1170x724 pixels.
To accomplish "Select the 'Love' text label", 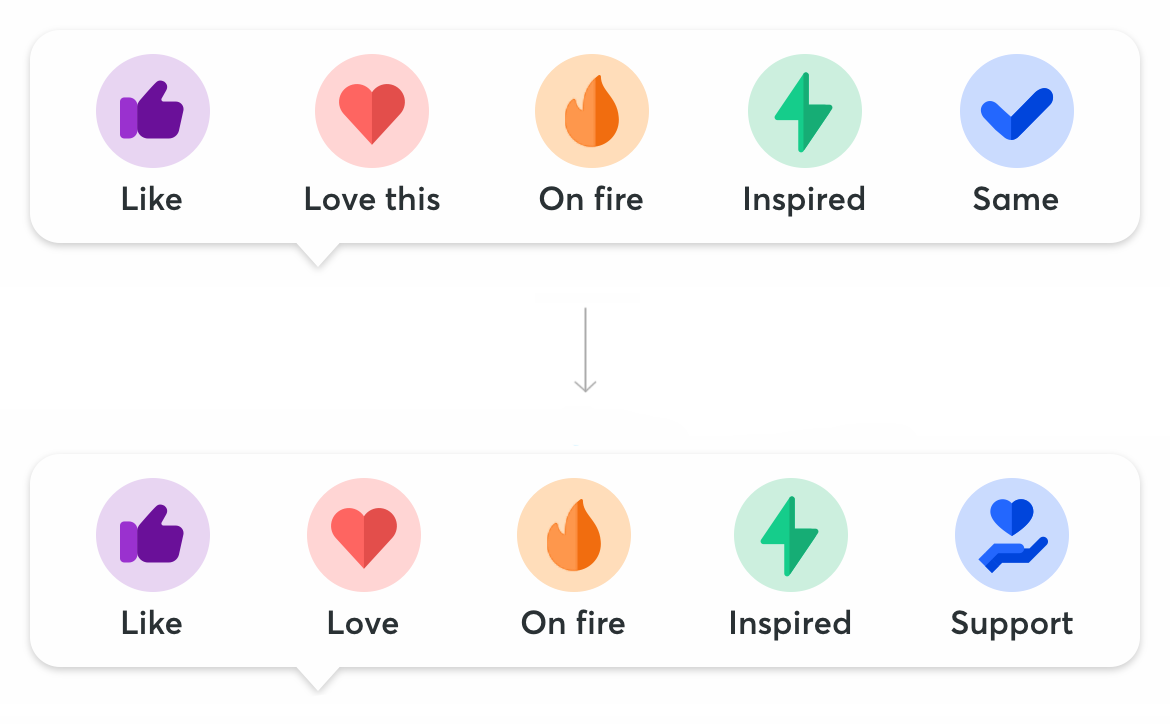I will tap(363, 623).
